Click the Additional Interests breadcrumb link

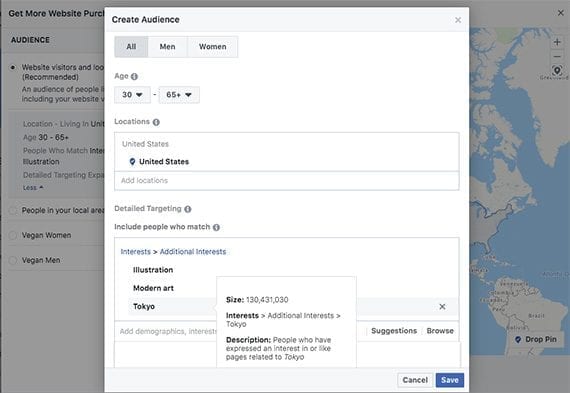pos(193,252)
